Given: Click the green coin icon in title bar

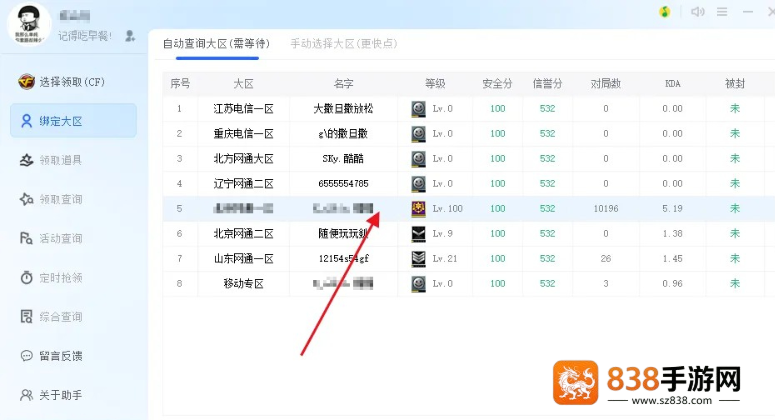Looking at the screenshot, I should coord(665,11).
